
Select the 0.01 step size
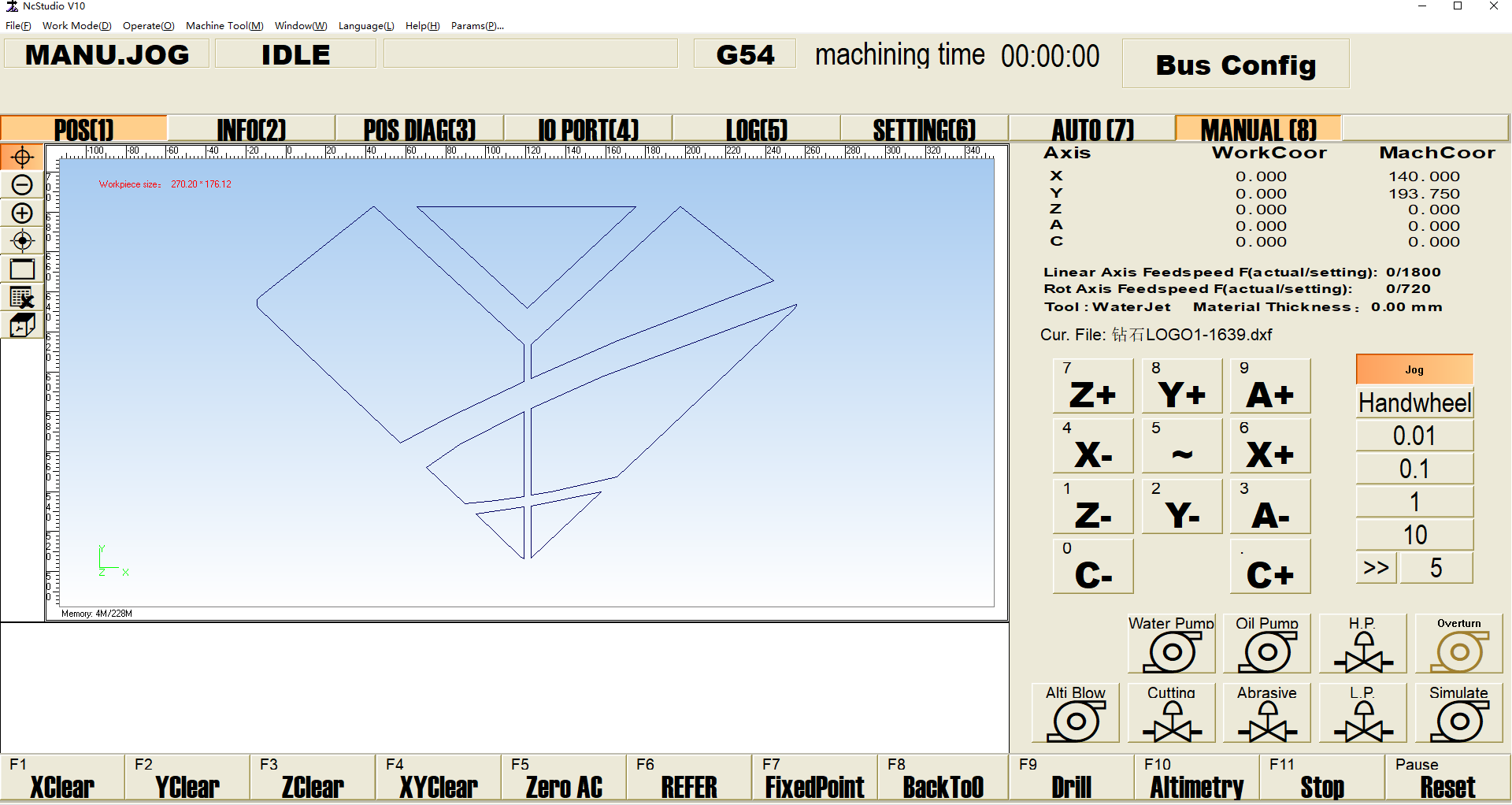point(1414,436)
